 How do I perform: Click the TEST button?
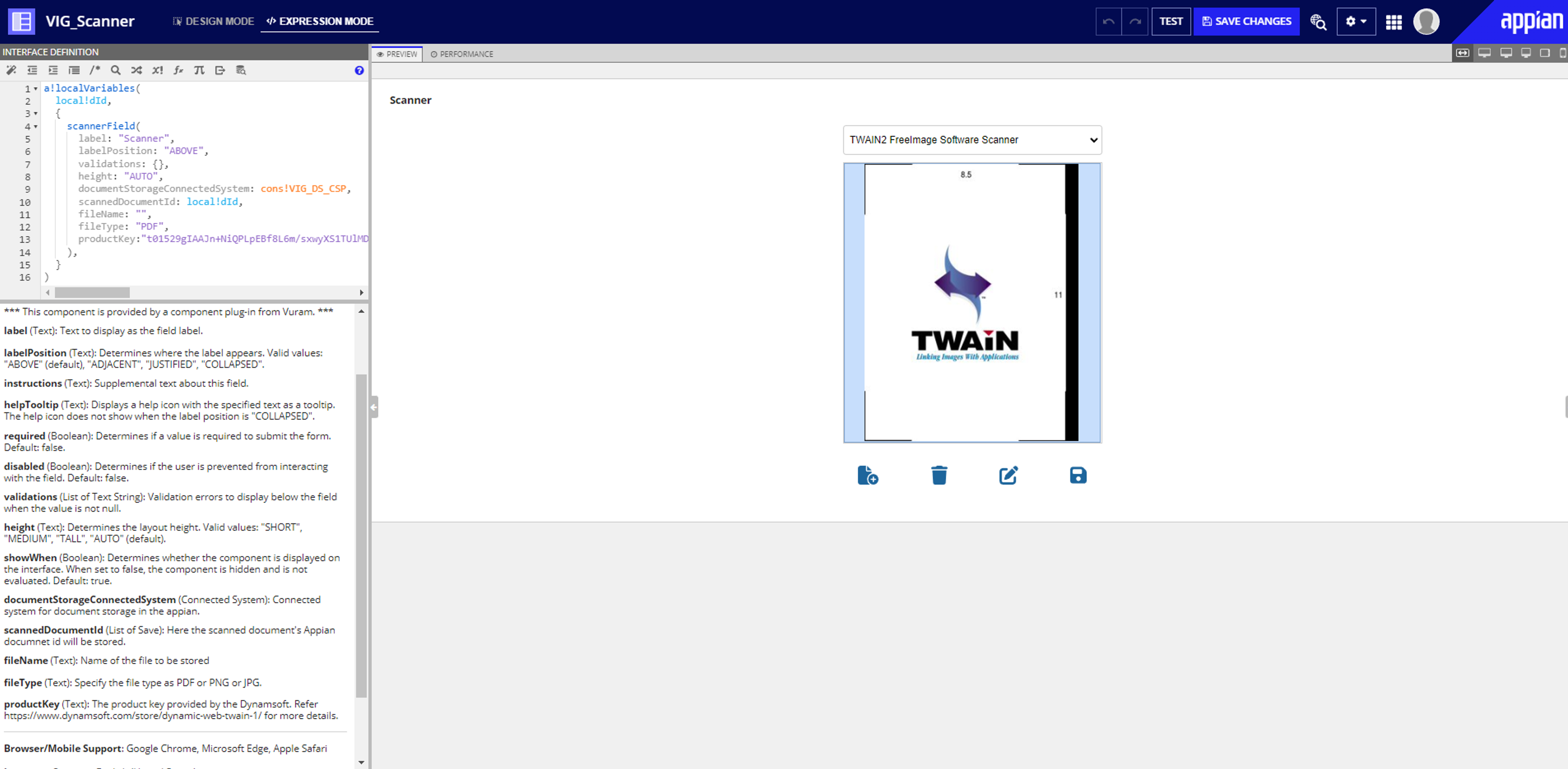(x=1171, y=21)
